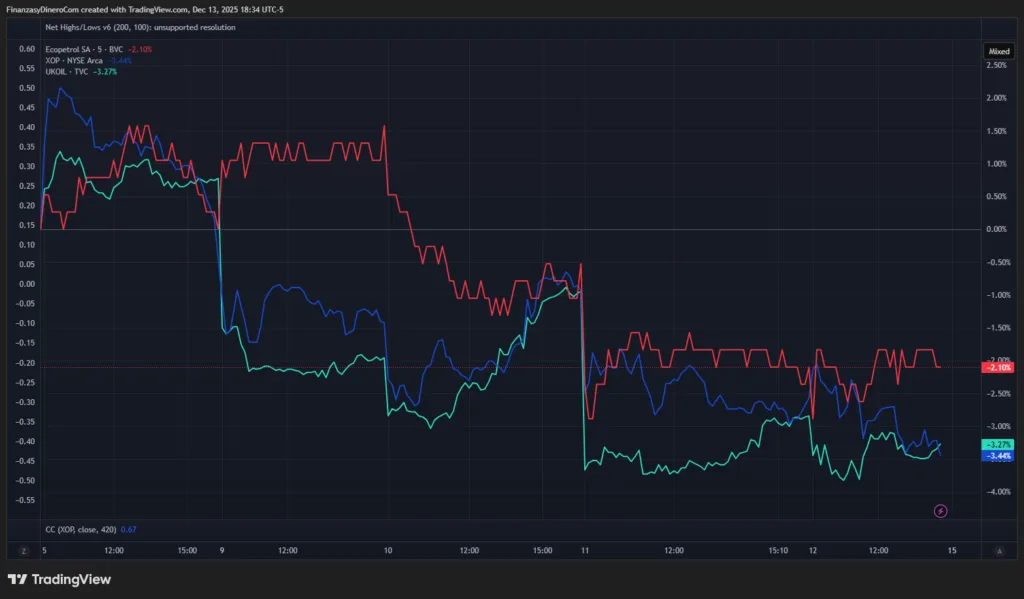
Task: Select the Ecopetrol SA BVC legend entry
Action: tap(85, 49)
